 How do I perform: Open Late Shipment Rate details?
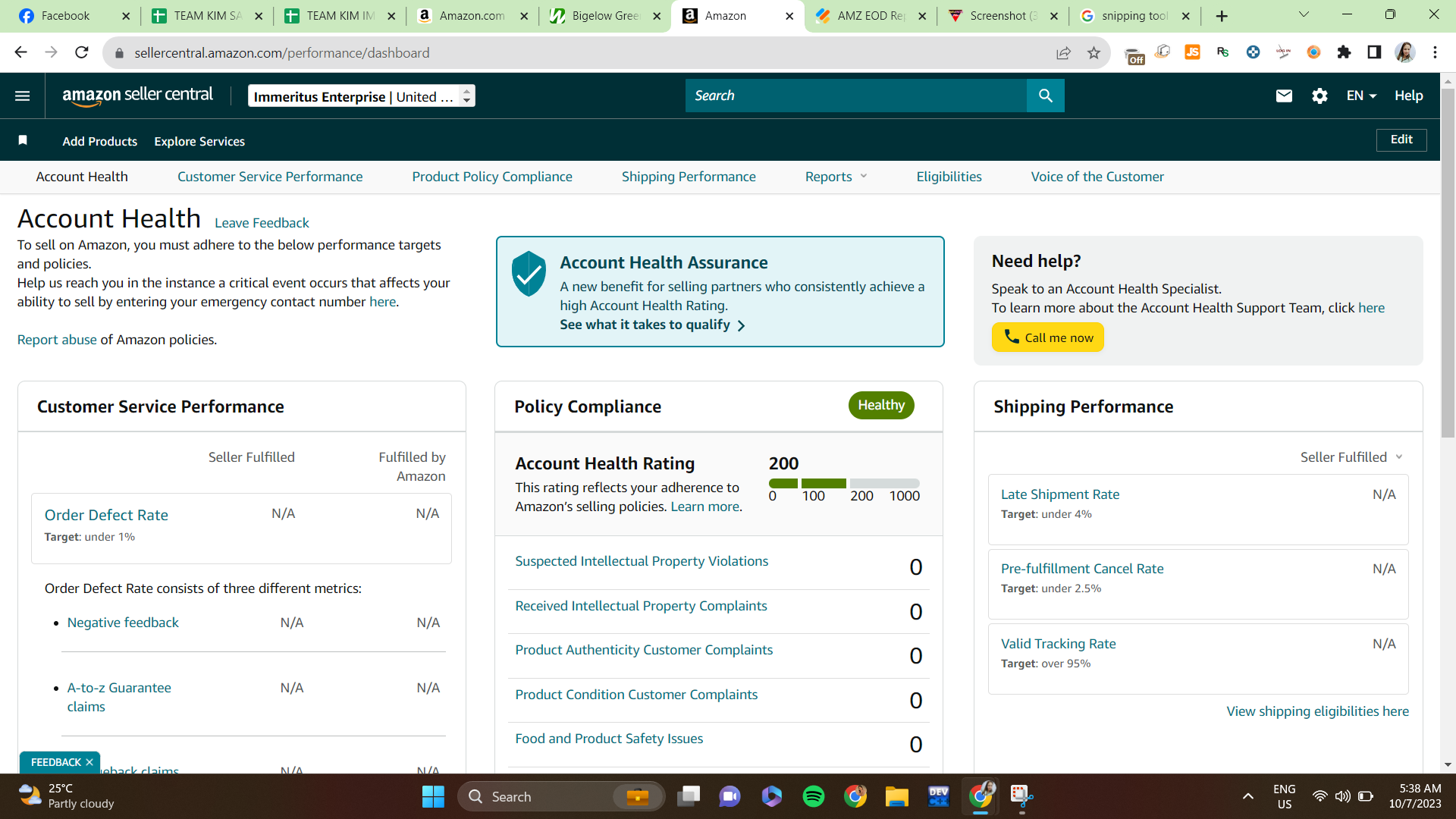tap(1060, 494)
